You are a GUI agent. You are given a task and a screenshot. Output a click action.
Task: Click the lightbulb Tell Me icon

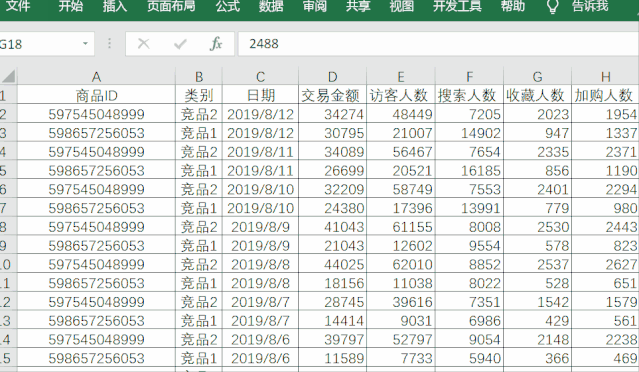(552, 7)
